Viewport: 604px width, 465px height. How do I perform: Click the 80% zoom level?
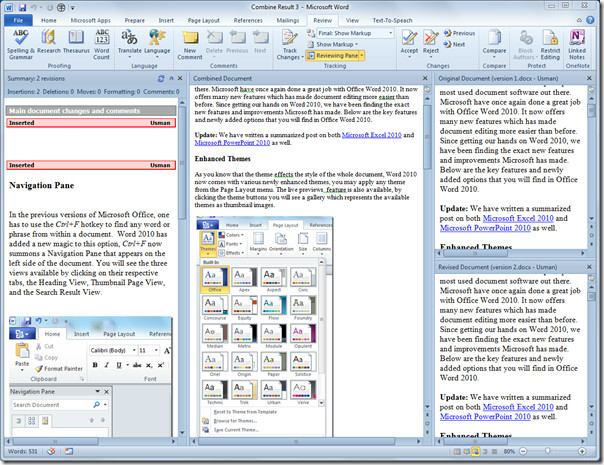509,451
